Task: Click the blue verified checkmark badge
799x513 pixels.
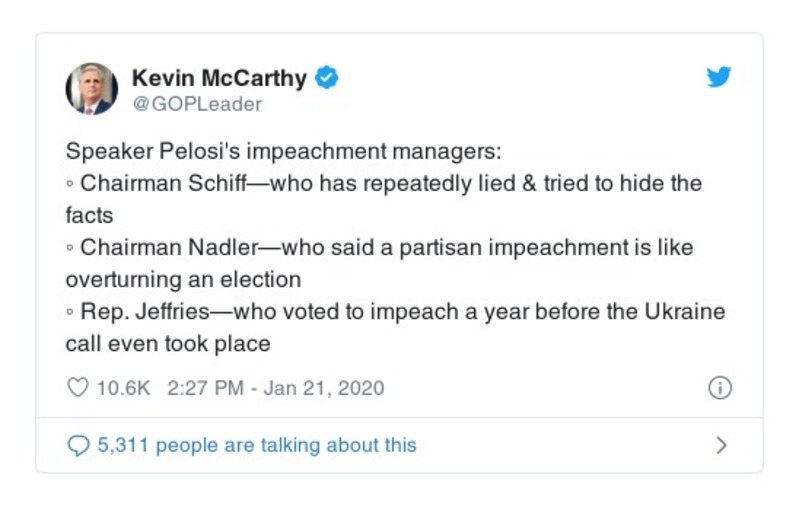Action: point(326,78)
